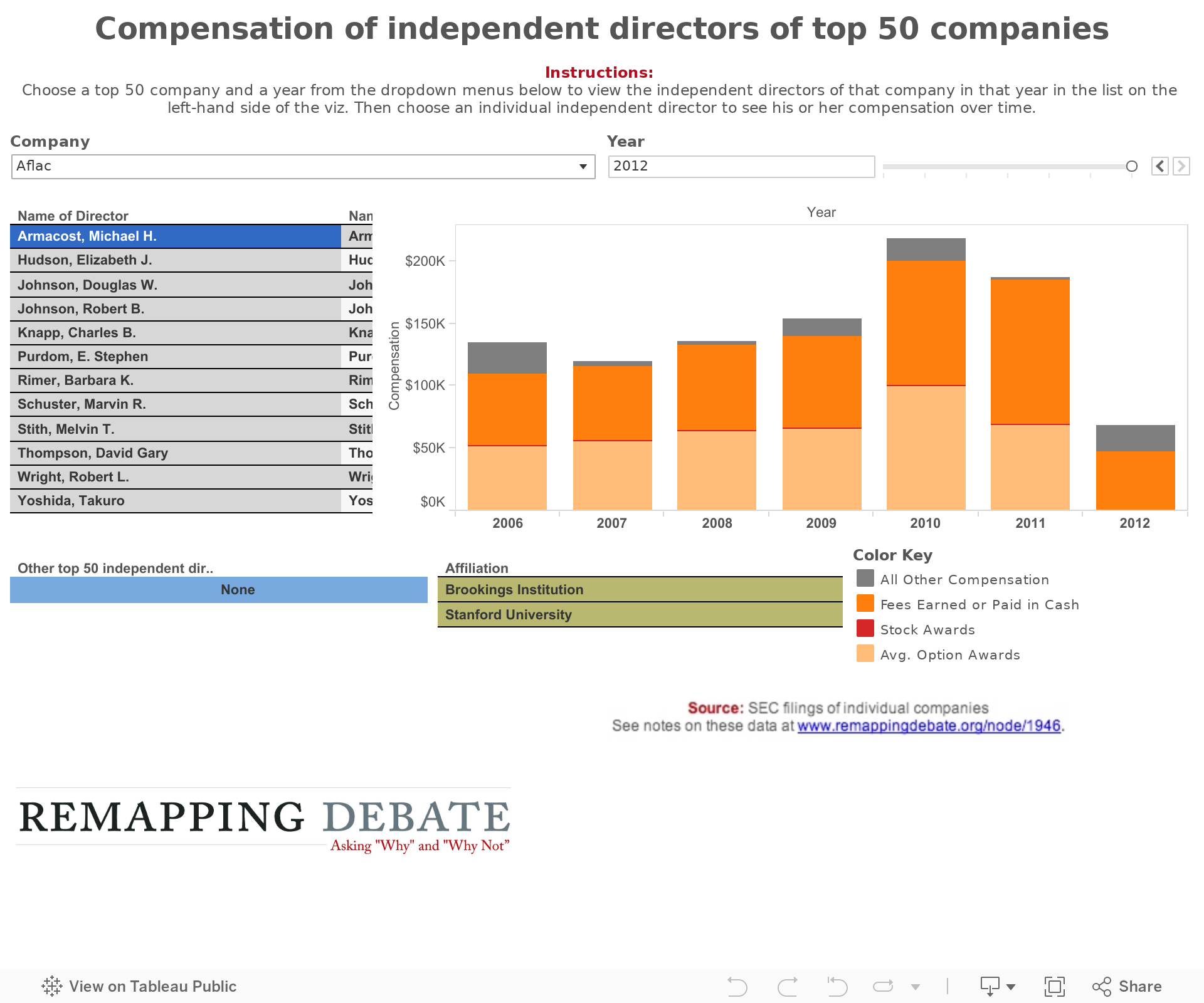1204x1003 pixels.
Task: Click the Fees Earned or Paid in Cash swatch
Action: 865,603
